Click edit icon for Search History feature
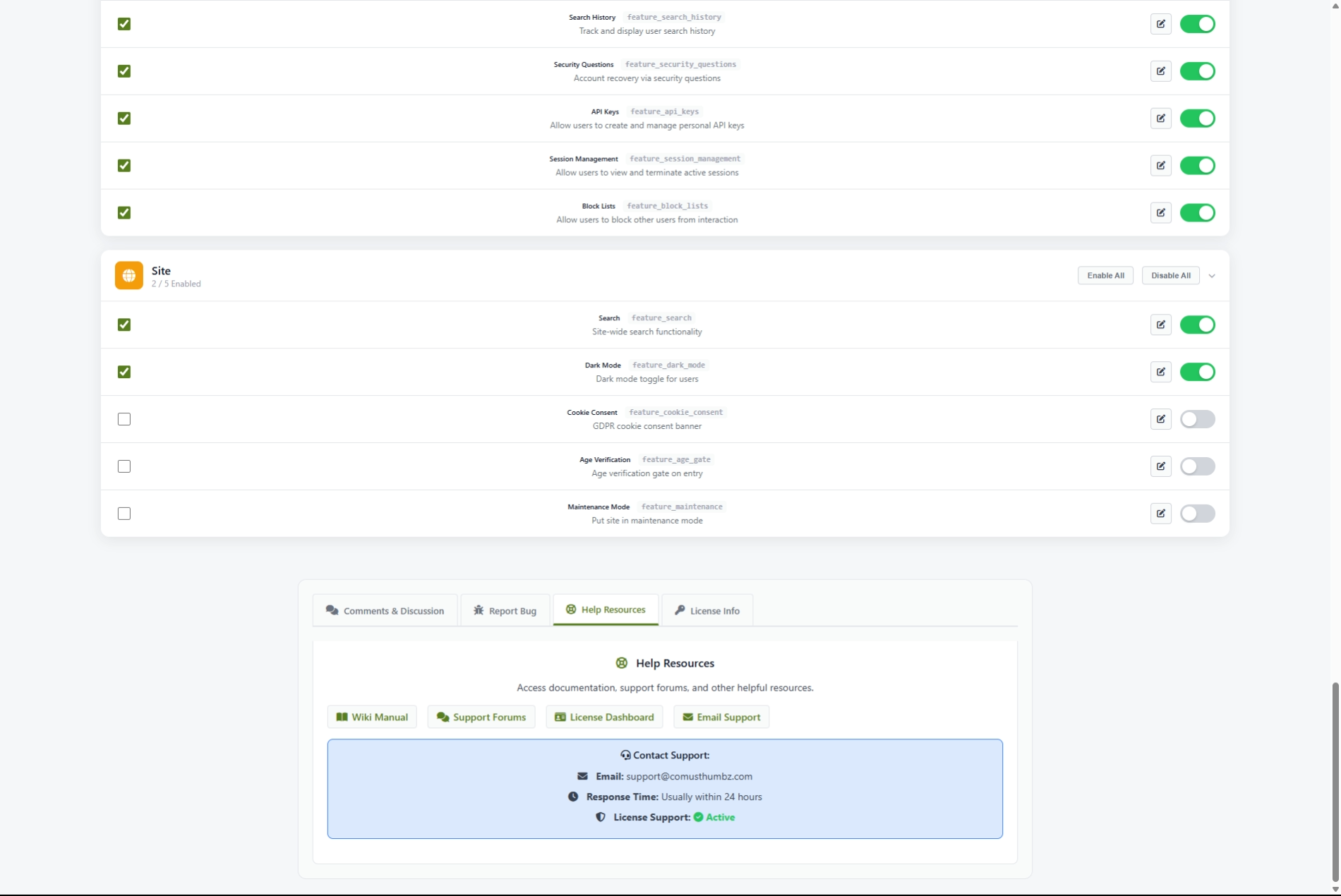 (1160, 24)
